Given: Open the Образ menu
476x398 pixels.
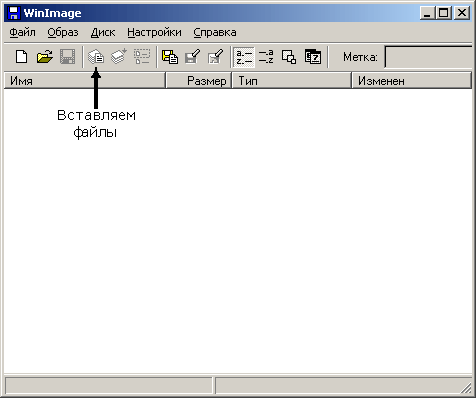Looking at the screenshot, I should click(63, 32).
